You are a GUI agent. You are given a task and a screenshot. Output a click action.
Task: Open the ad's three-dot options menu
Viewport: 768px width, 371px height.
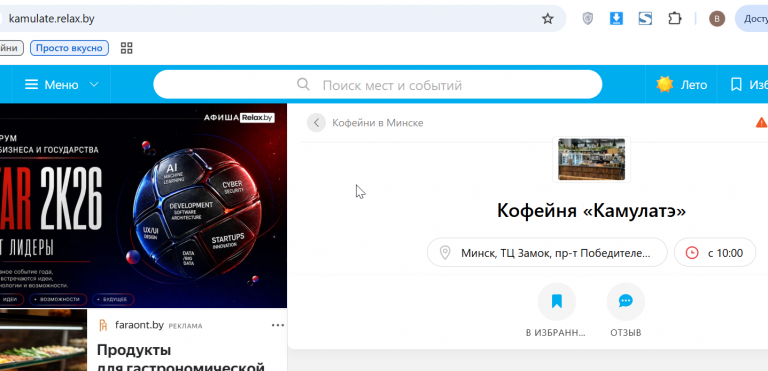click(278, 325)
